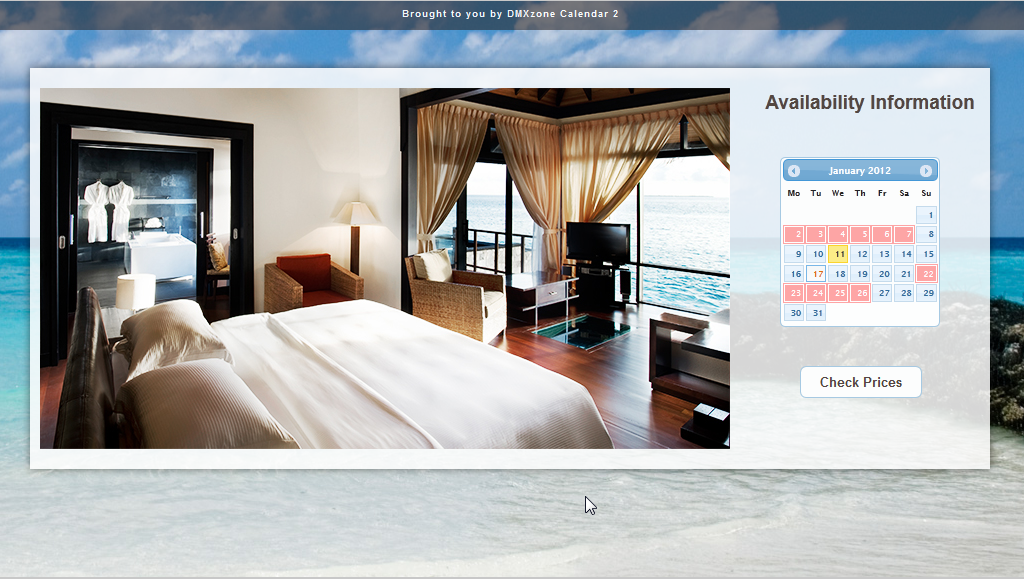Click the Availability Information heading
1024x579 pixels.
[x=869, y=102]
